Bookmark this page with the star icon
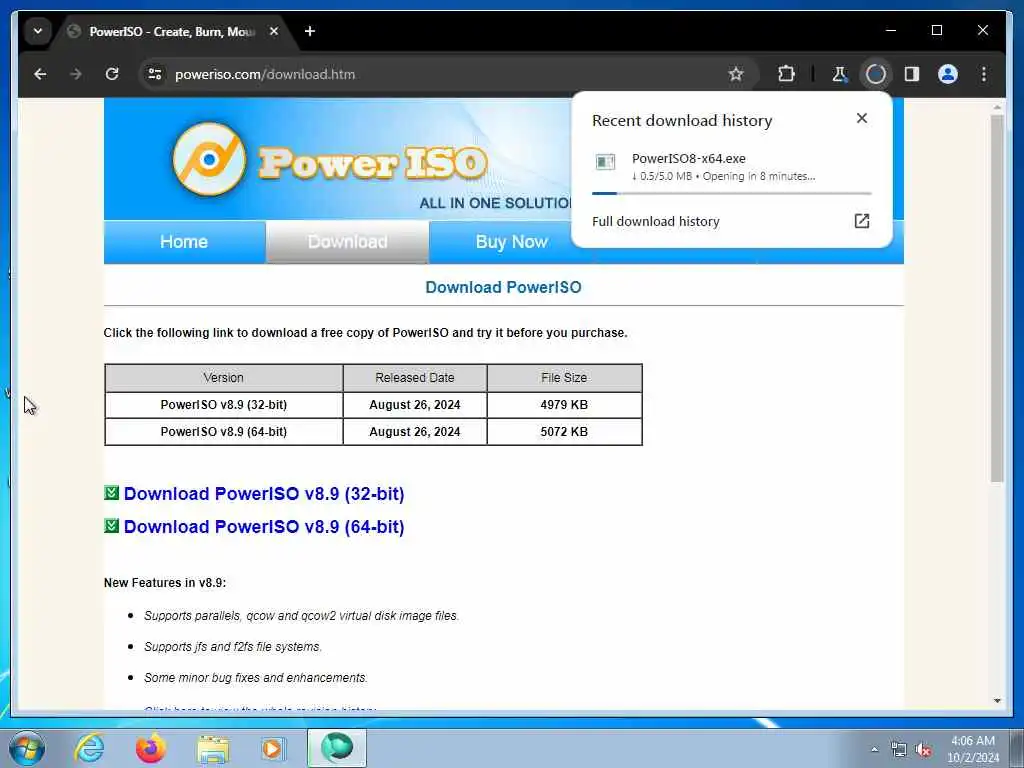 [736, 74]
